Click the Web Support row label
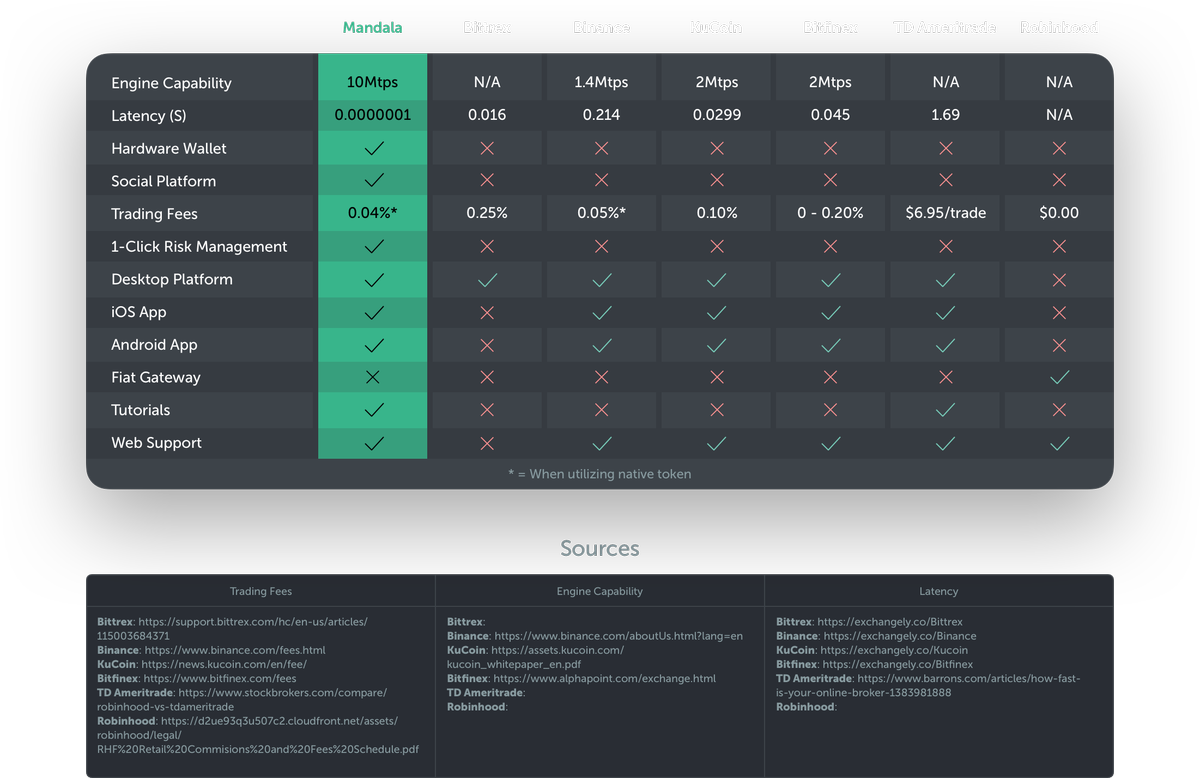The width and height of the screenshot is (1200, 778). pyautogui.click(x=156, y=443)
